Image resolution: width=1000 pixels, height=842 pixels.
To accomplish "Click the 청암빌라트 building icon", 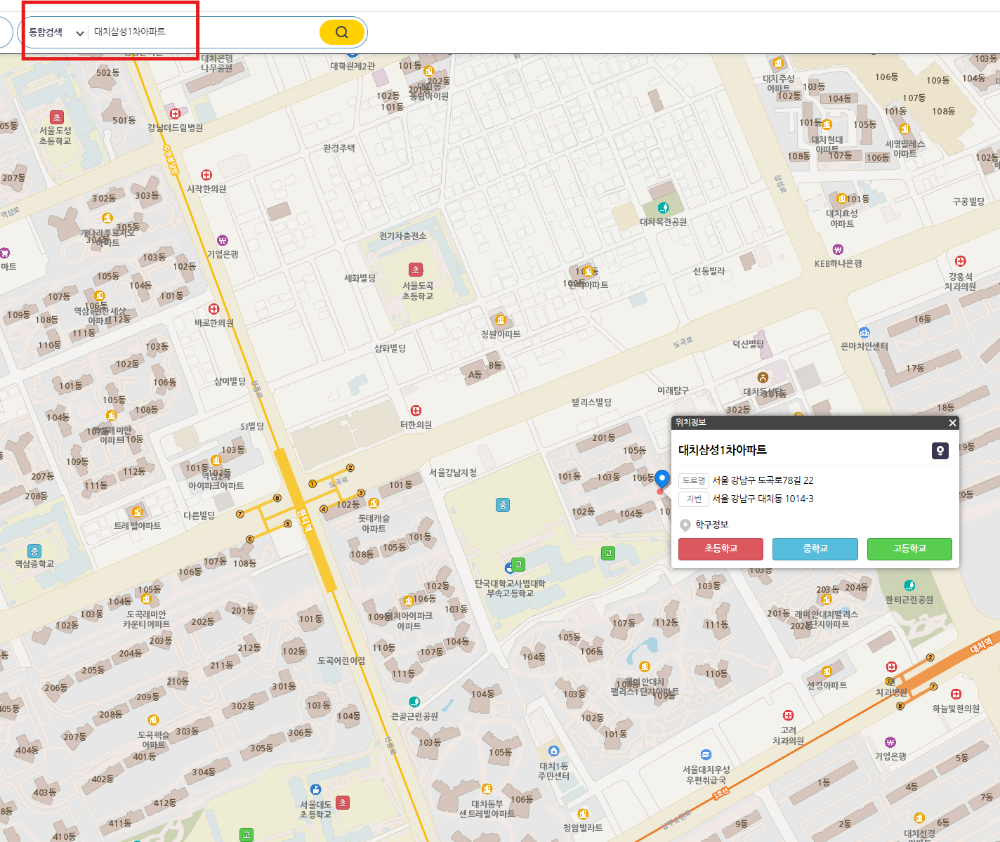I will pyautogui.click(x=582, y=815).
